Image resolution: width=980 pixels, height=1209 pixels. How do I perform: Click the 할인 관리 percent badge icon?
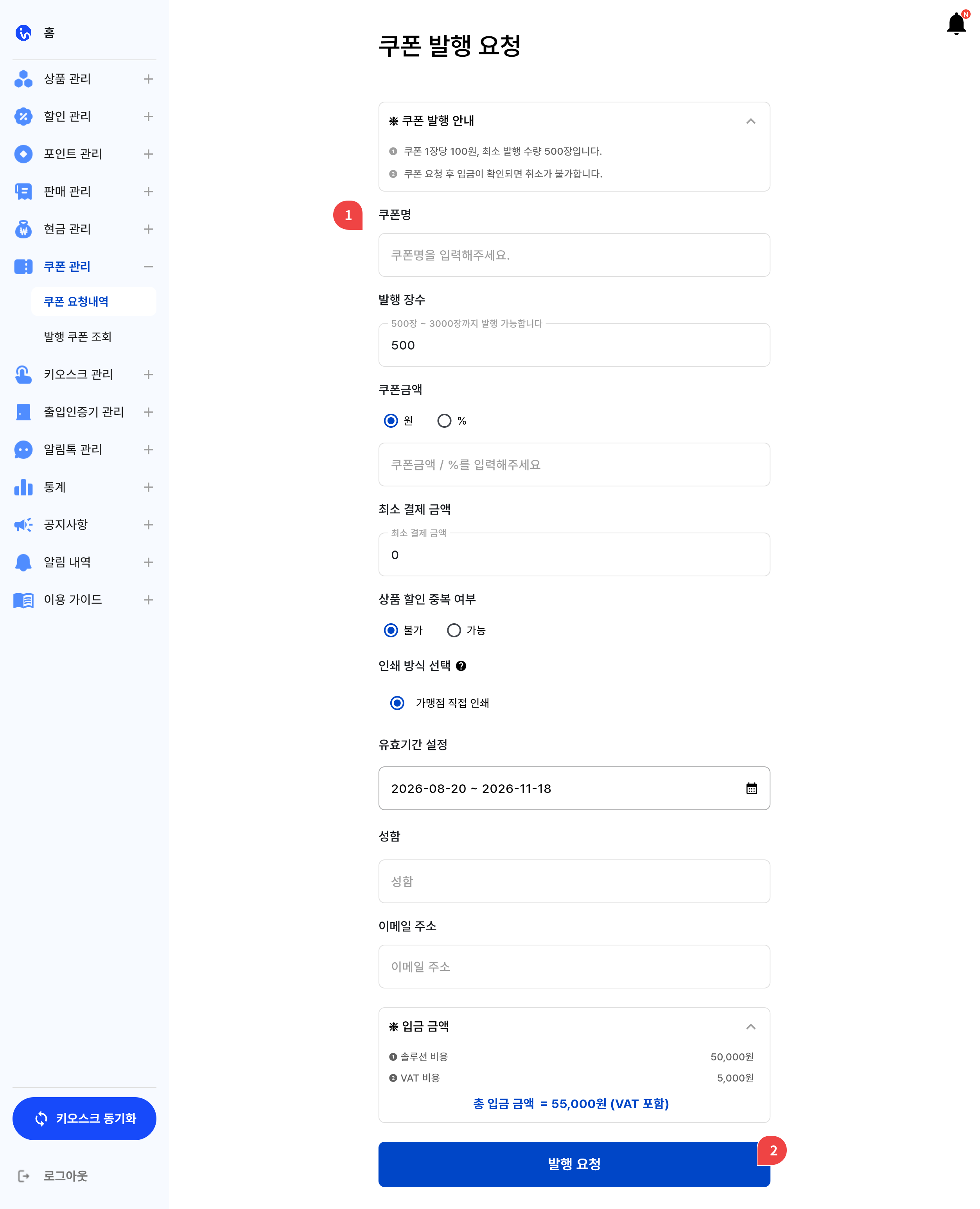click(x=23, y=117)
